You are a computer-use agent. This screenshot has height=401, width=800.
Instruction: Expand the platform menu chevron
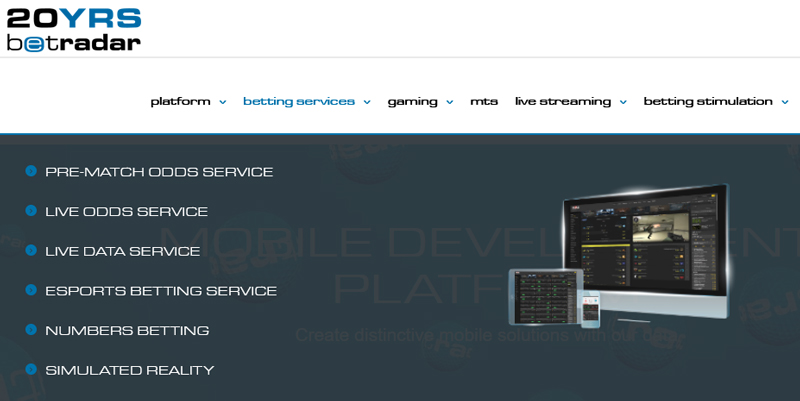[x=222, y=102]
